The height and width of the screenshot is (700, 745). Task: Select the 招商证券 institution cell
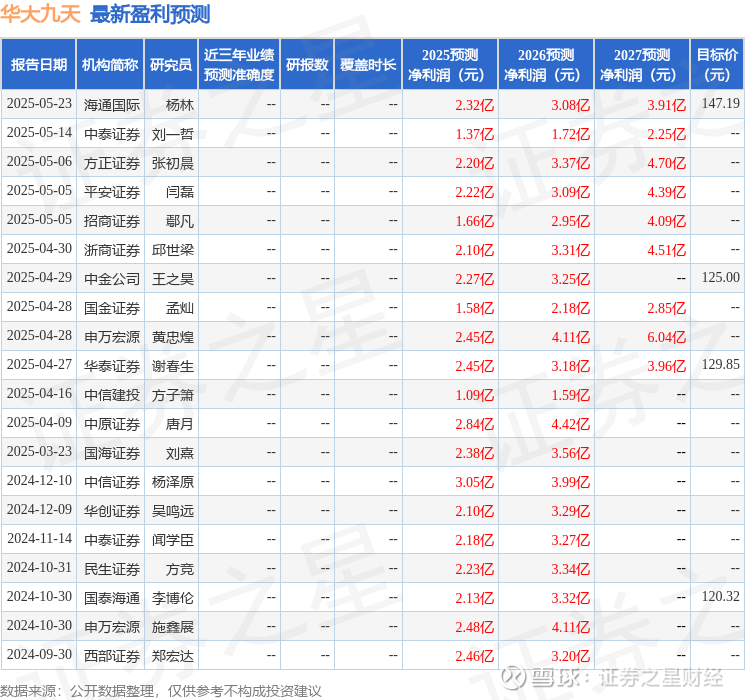coord(112,221)
